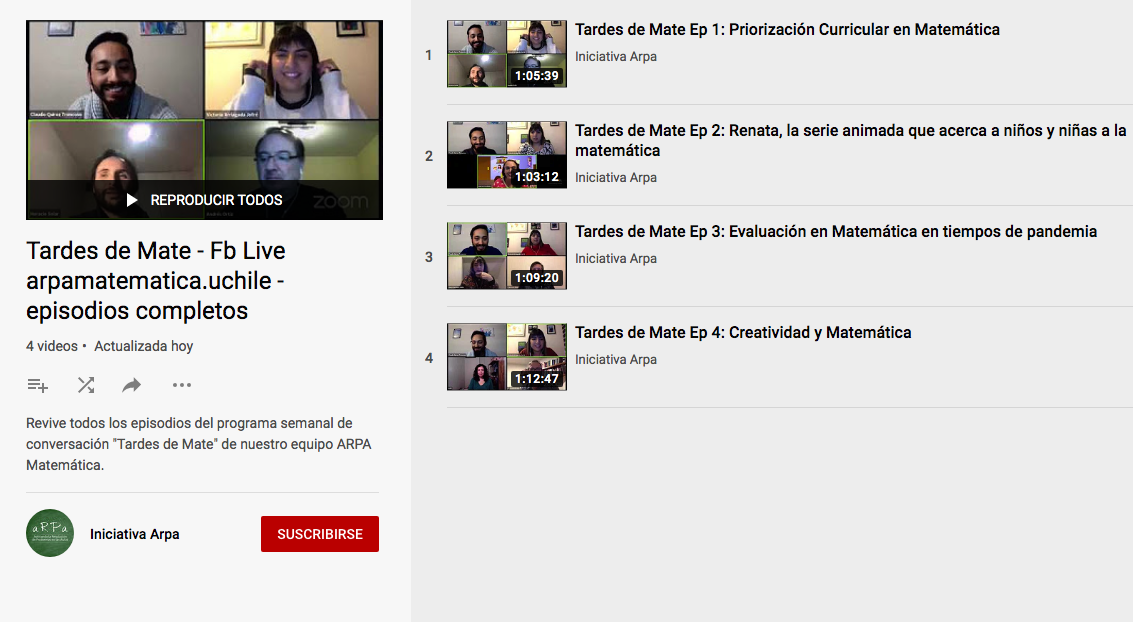Click the Iniciativa Arpa channel avatar

(50, 533)
